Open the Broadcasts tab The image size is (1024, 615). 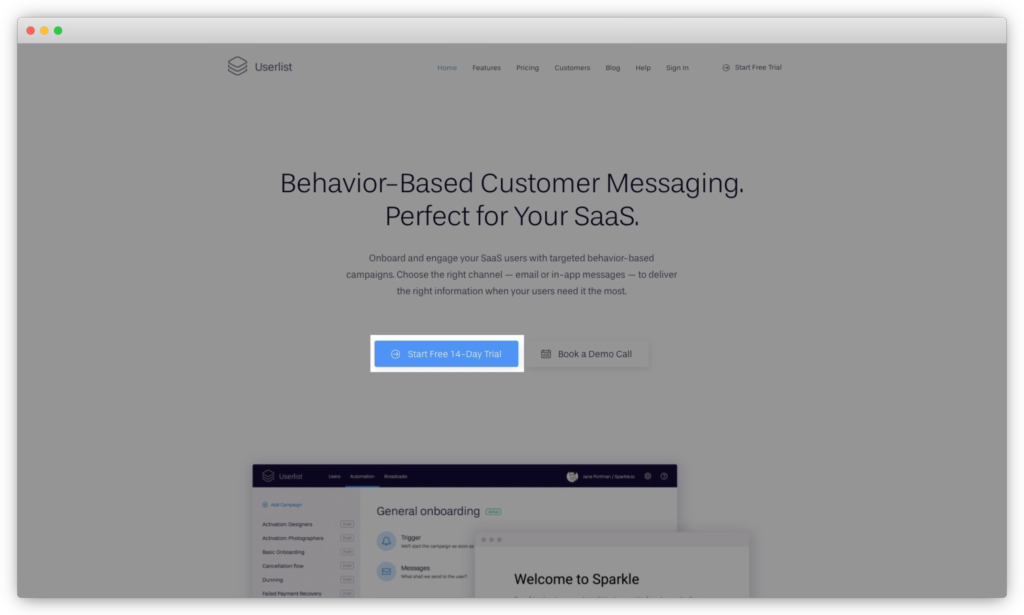click(395, 476)
